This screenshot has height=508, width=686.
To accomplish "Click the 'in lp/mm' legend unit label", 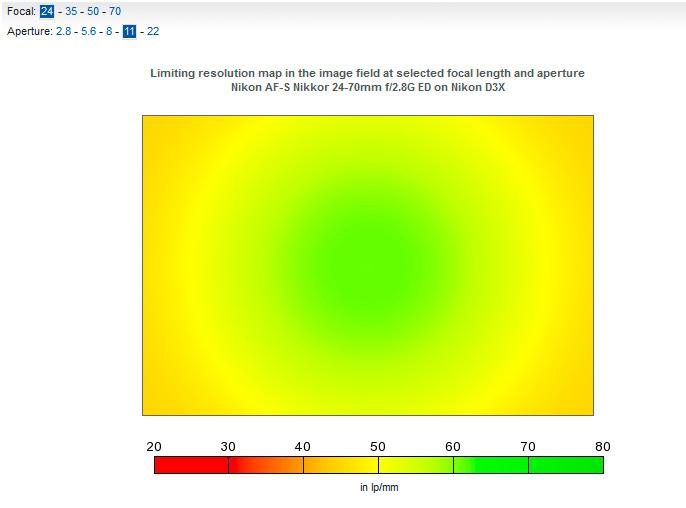I will [379, 487].
